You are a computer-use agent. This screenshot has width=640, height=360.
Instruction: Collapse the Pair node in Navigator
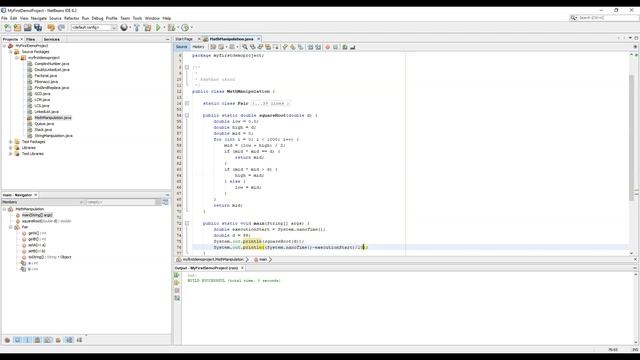click(11, 227)
